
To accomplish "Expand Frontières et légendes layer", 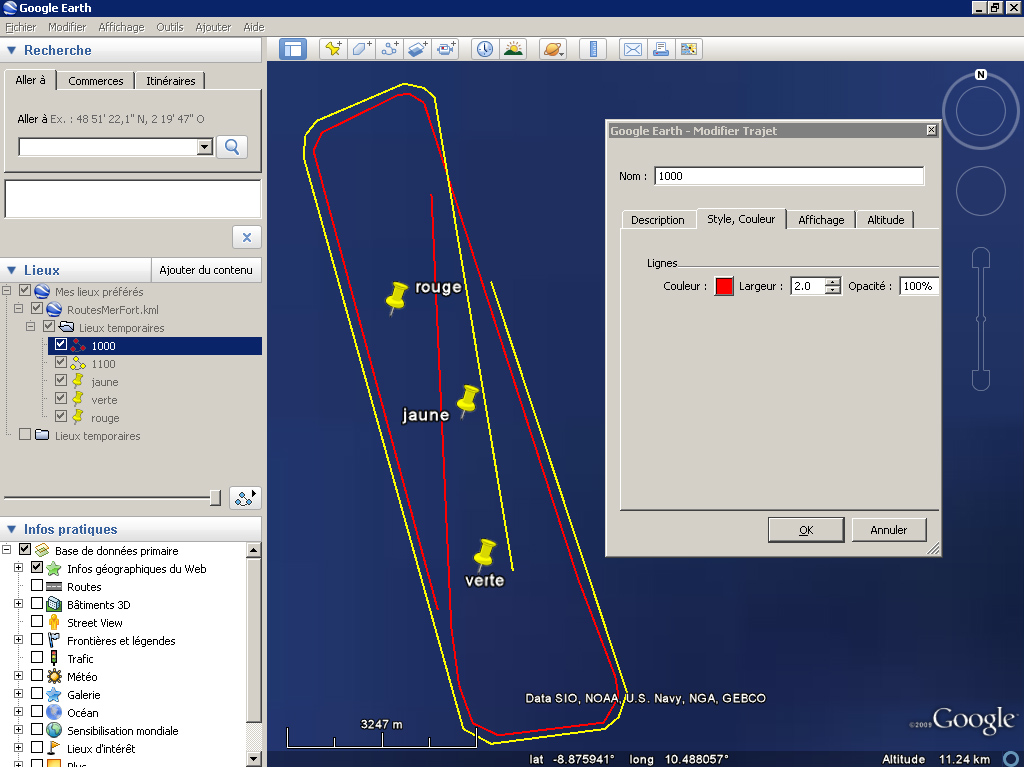I will [18, 640].
